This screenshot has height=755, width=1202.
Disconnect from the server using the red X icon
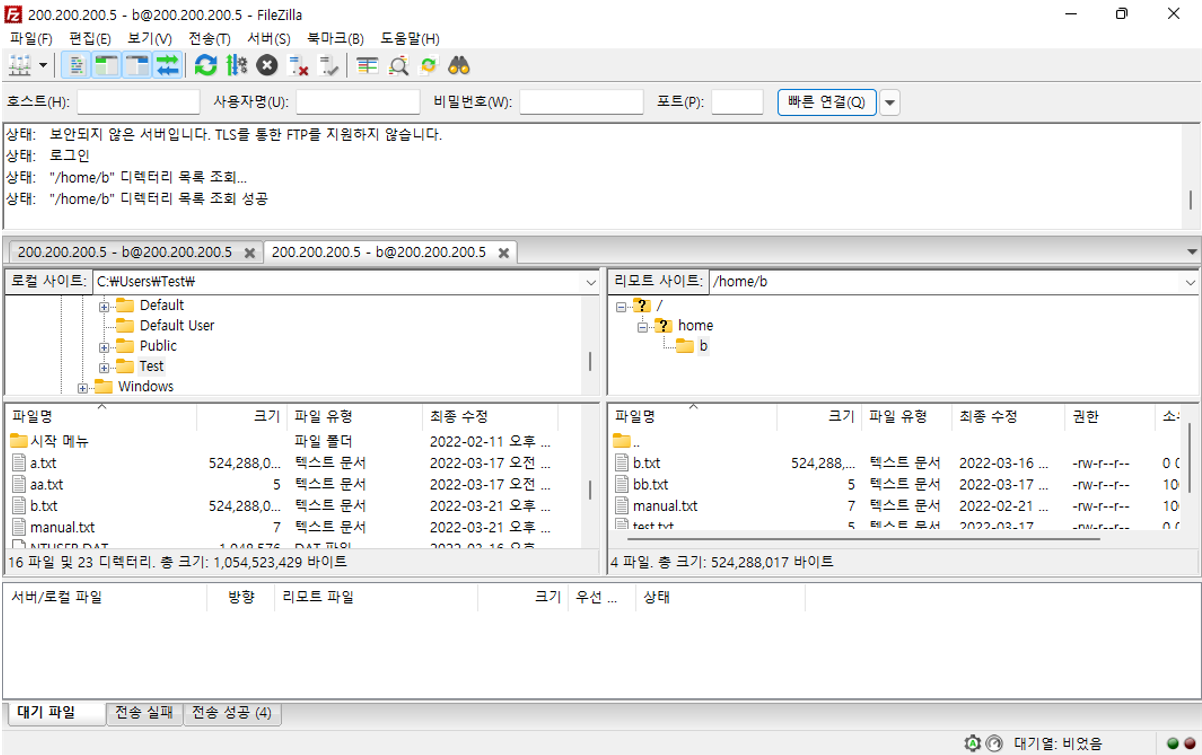click(x=298, y=66)
